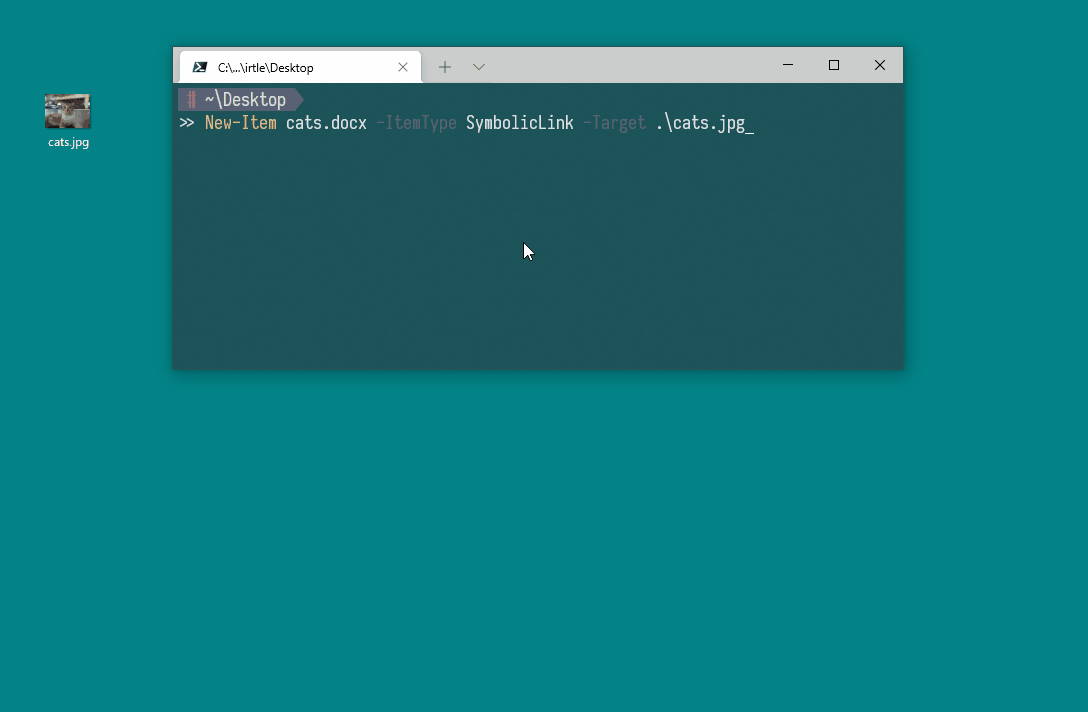The width and height of the screenshot is (1088, 712).
Task: Click the -ItemType parameter text
Action: pyautogui.click(x=416, y=124)
